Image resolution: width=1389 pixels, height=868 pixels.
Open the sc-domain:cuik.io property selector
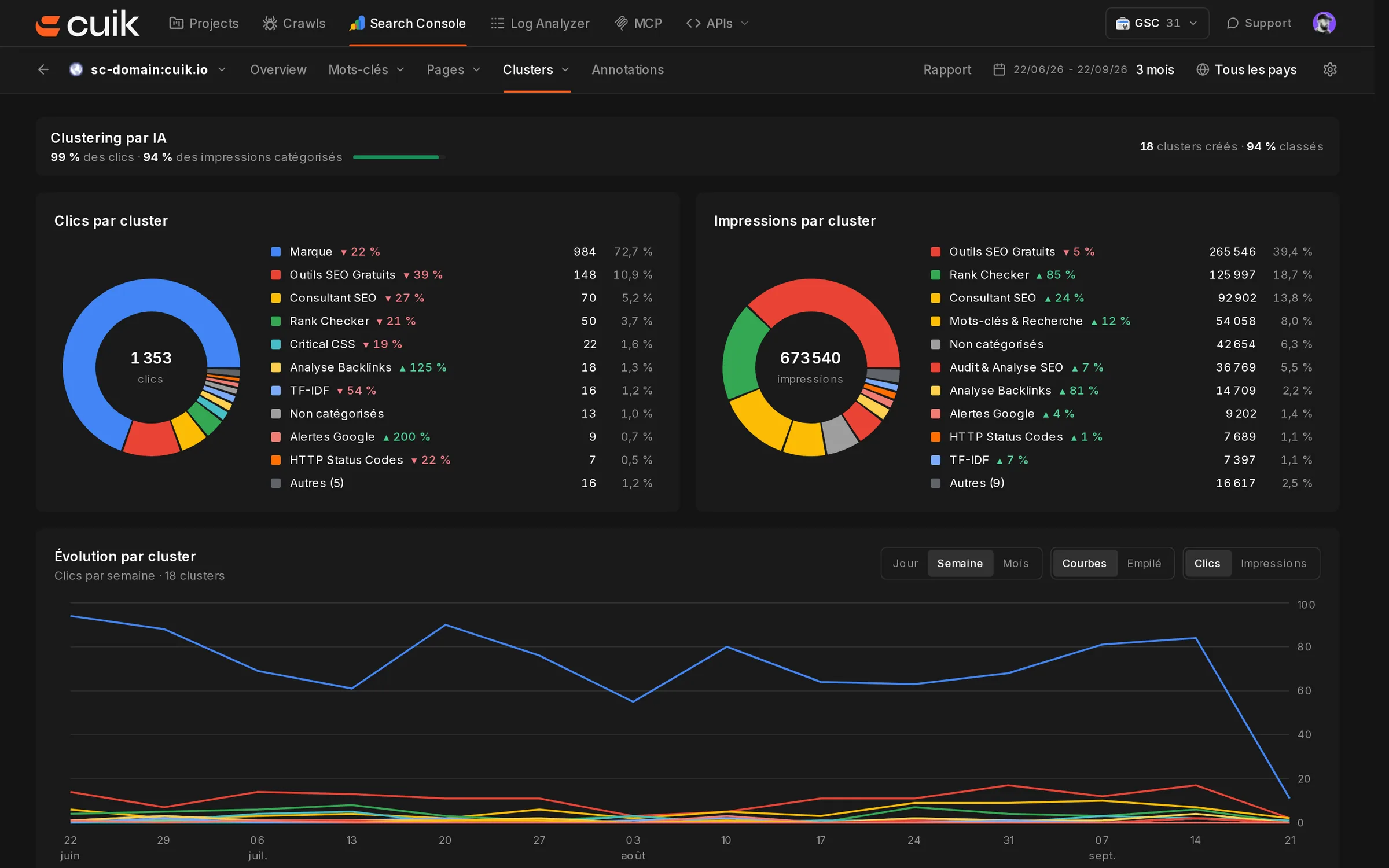[x=148, y=69]
